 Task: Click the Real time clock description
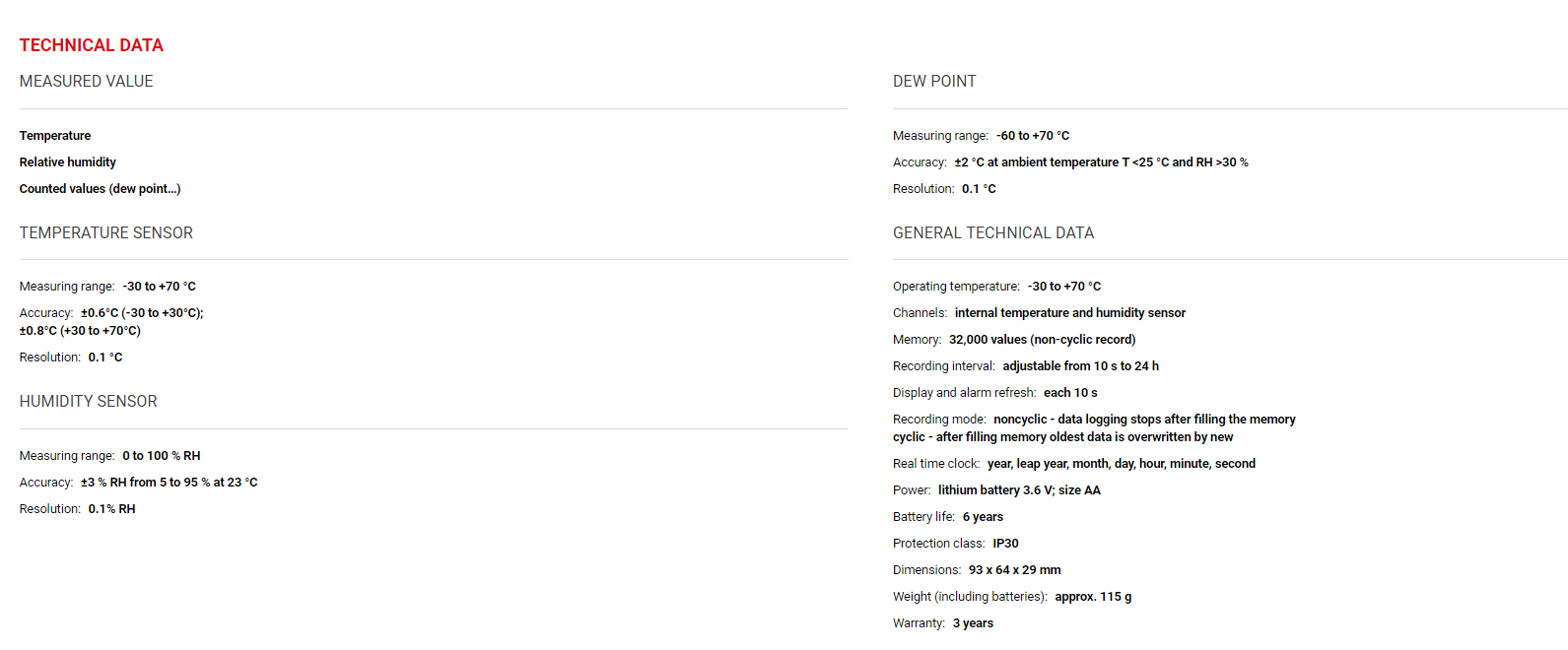[1121, 464]
